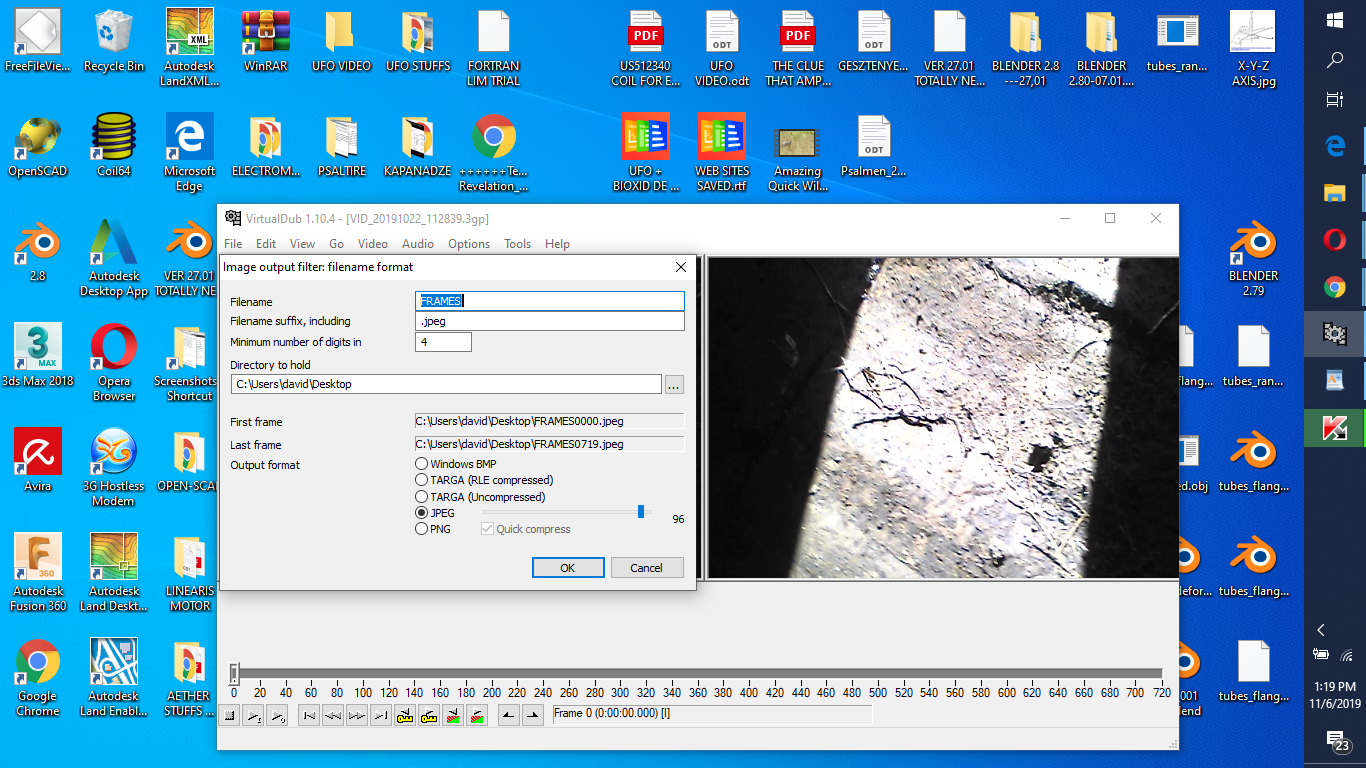Jump to the start of the video

pyautogui.click(x=309, y=715)
